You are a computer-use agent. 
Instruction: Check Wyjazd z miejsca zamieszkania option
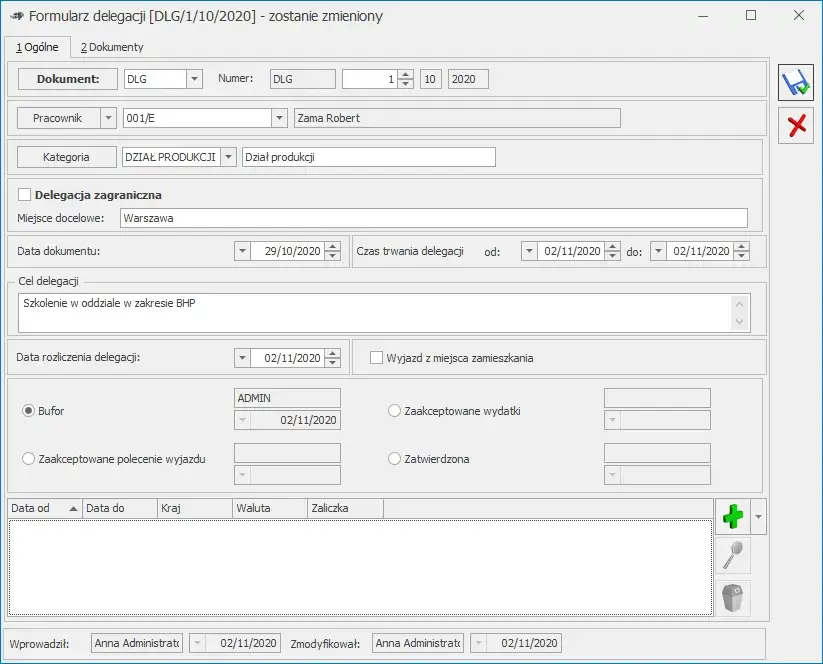point(377,357)
